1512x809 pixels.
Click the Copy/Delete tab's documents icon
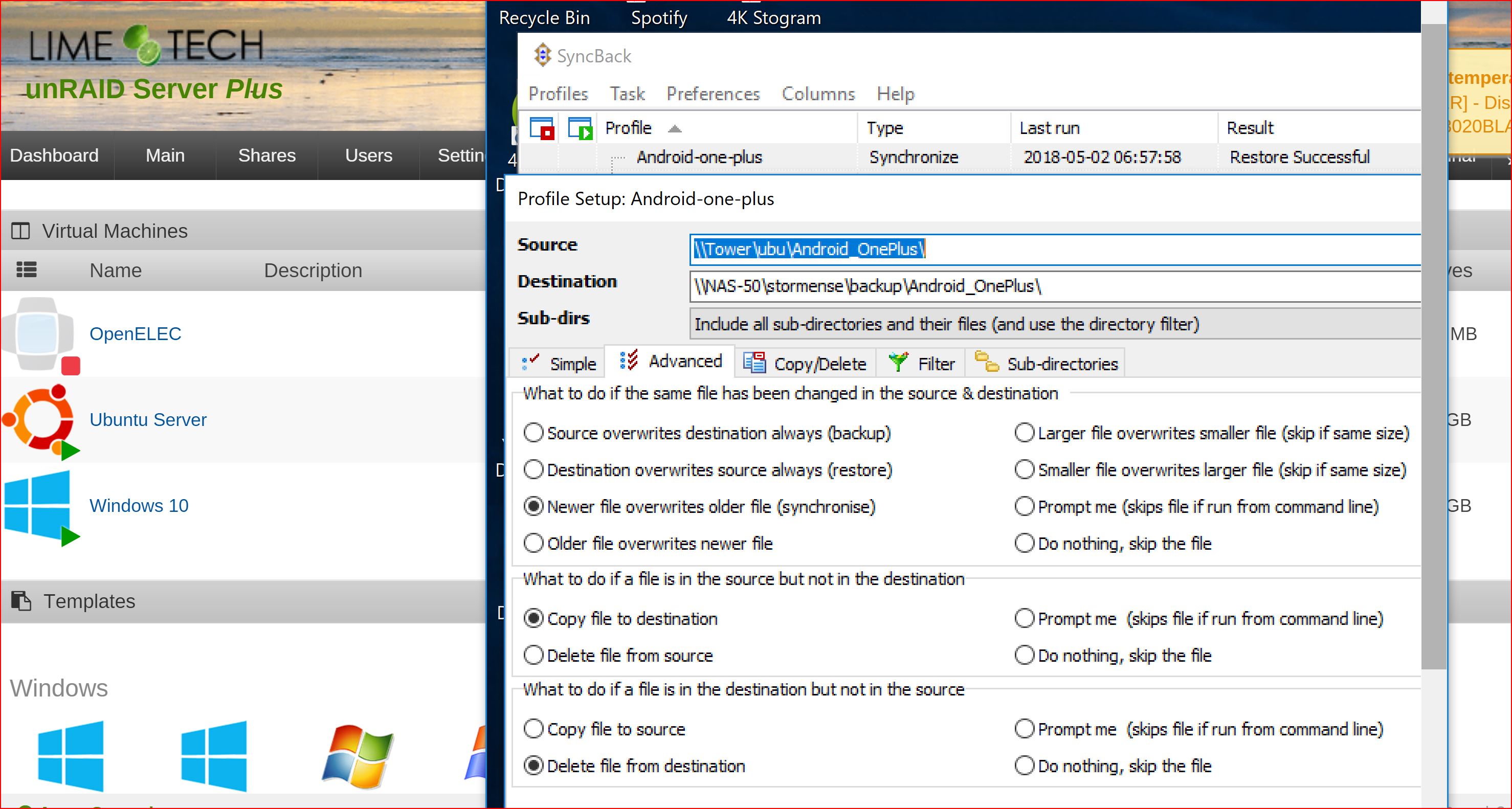pos(754,362)
